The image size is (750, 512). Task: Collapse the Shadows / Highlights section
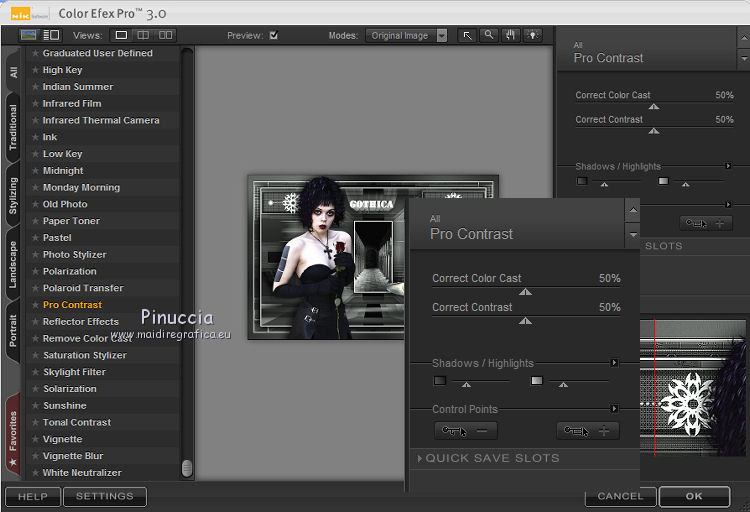(614, 363)
